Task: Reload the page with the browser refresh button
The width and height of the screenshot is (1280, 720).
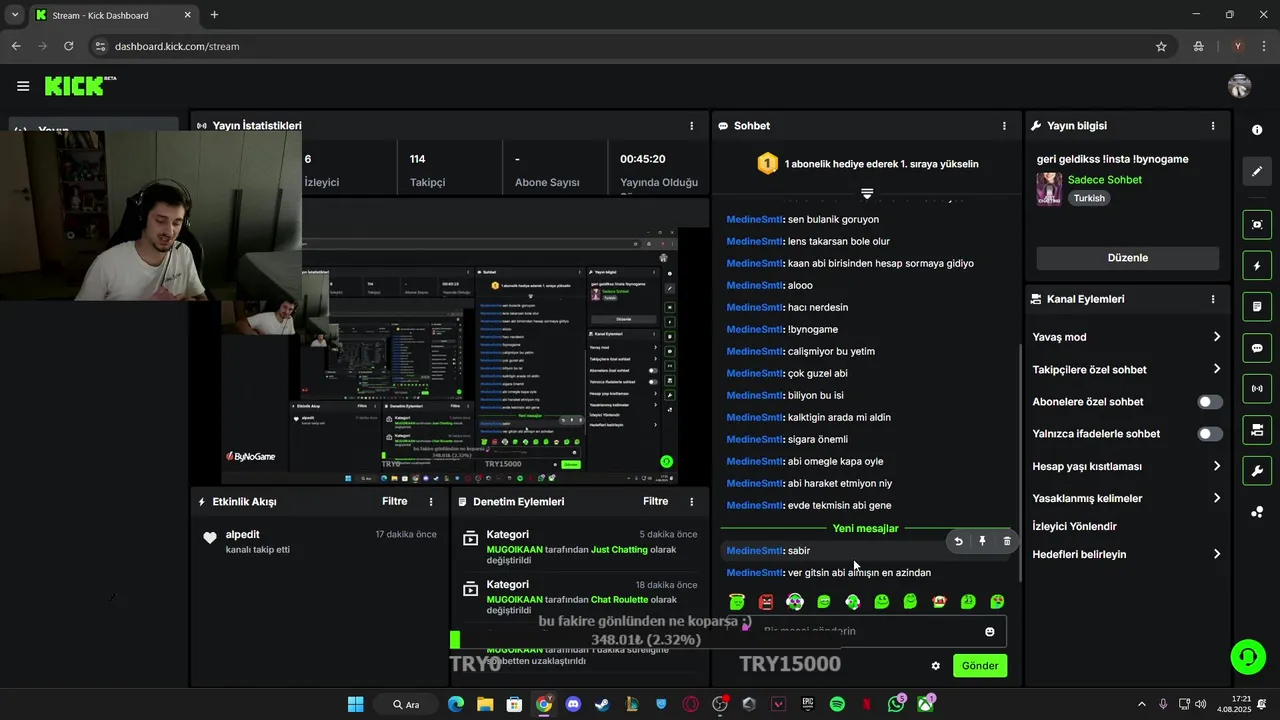Action: [68, 46]
